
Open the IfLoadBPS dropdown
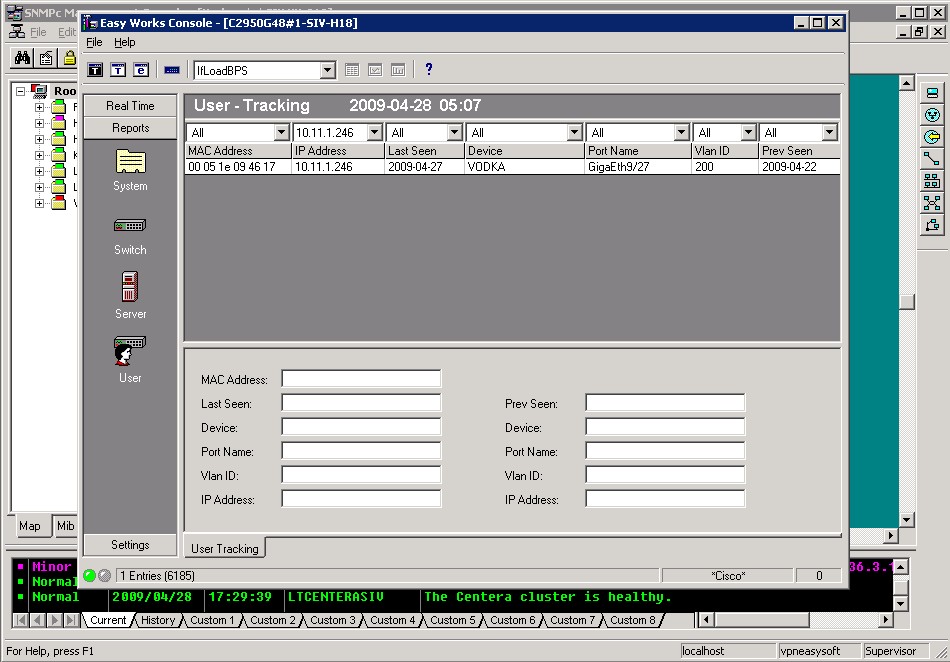point(328,70)
